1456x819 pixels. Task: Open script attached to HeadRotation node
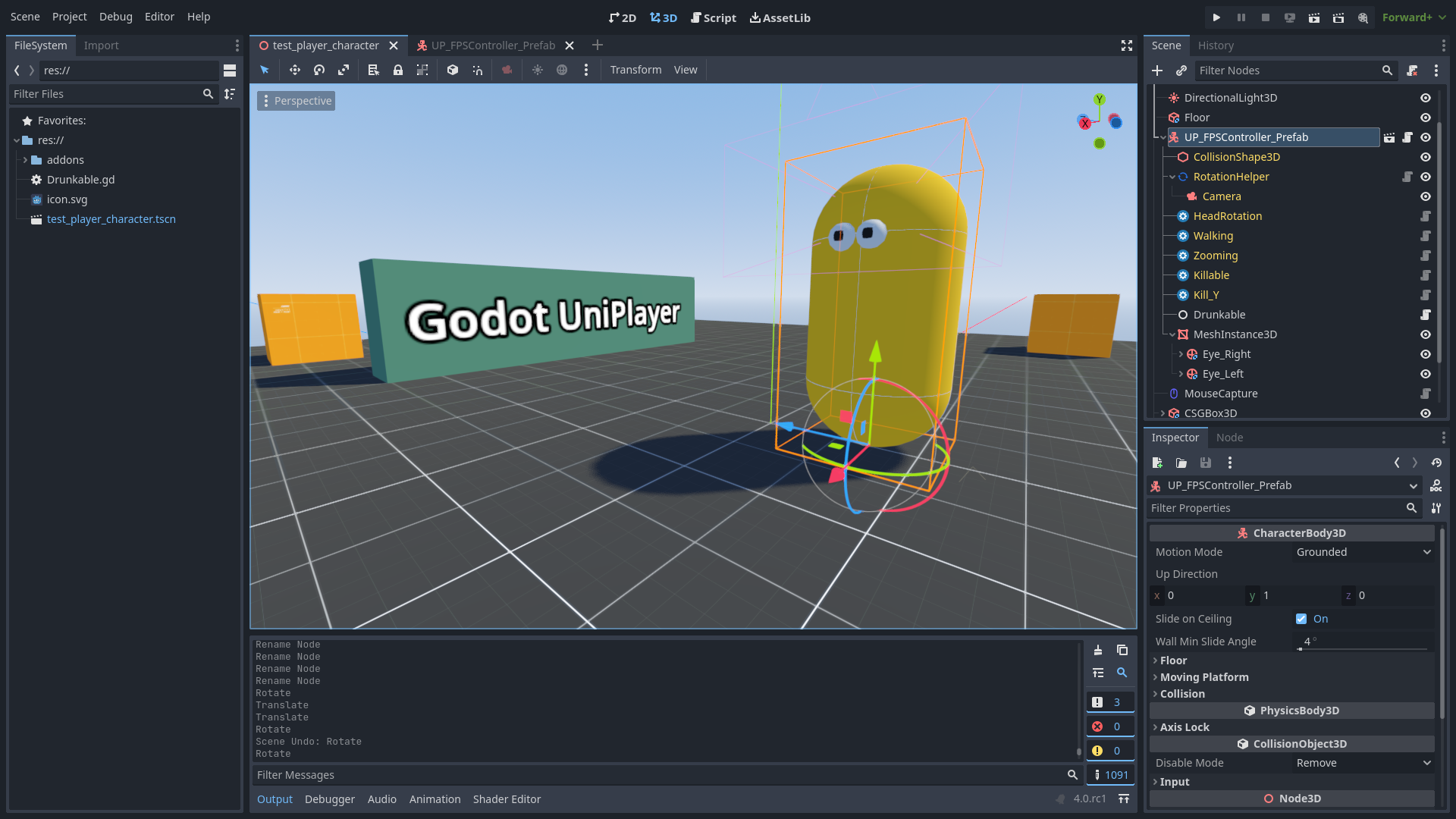pos(1426,216)
